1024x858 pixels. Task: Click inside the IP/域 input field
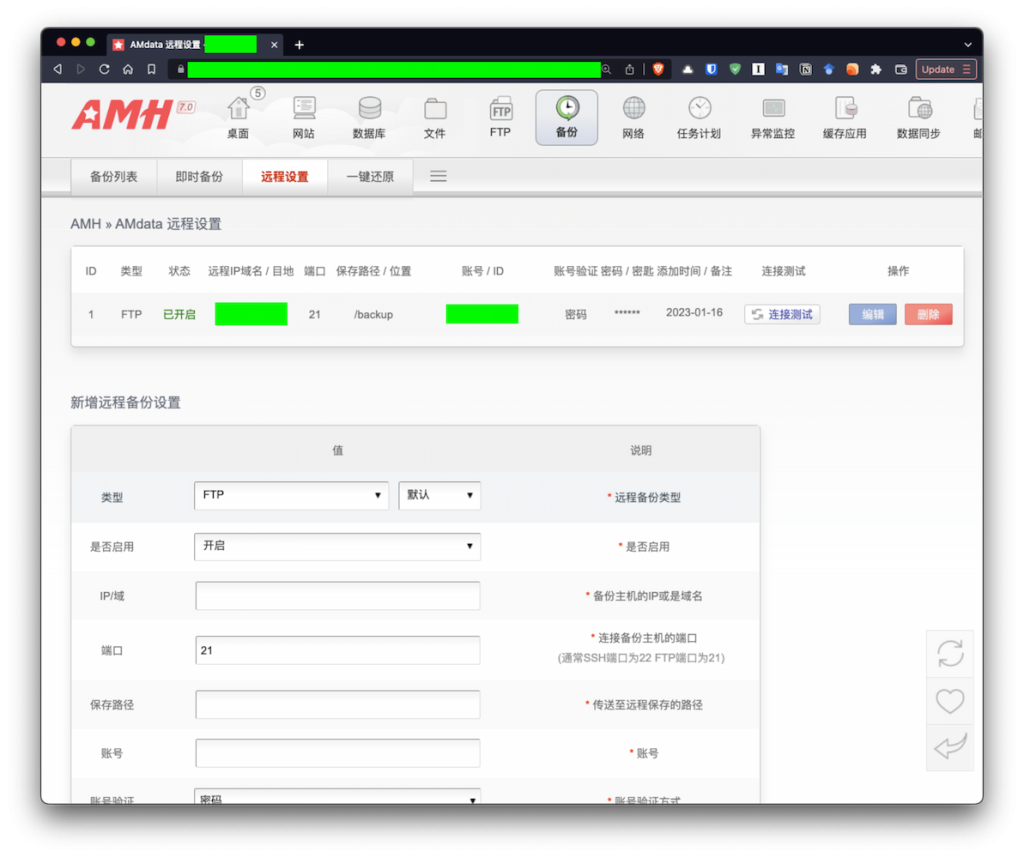pyautogui.click(x=337, y=595)
